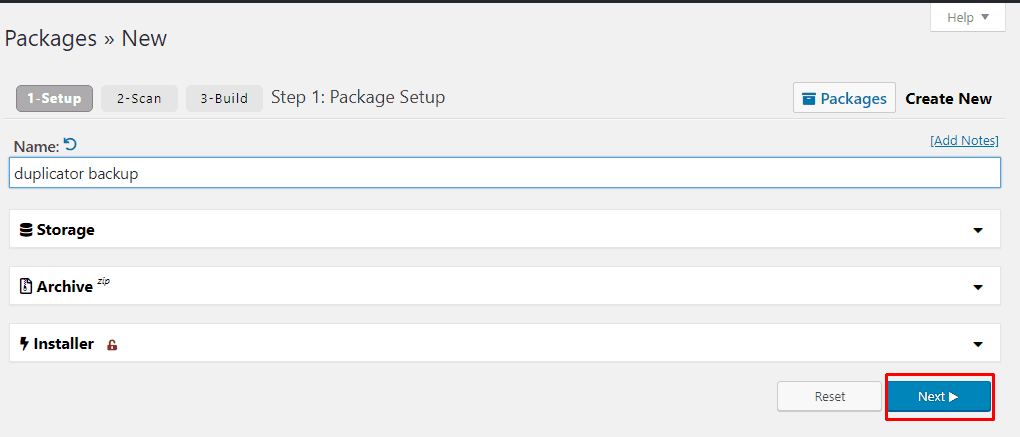Click the play triangle on Next button
The height and width of the screenshot is (437, 1020).
[954, 397]
